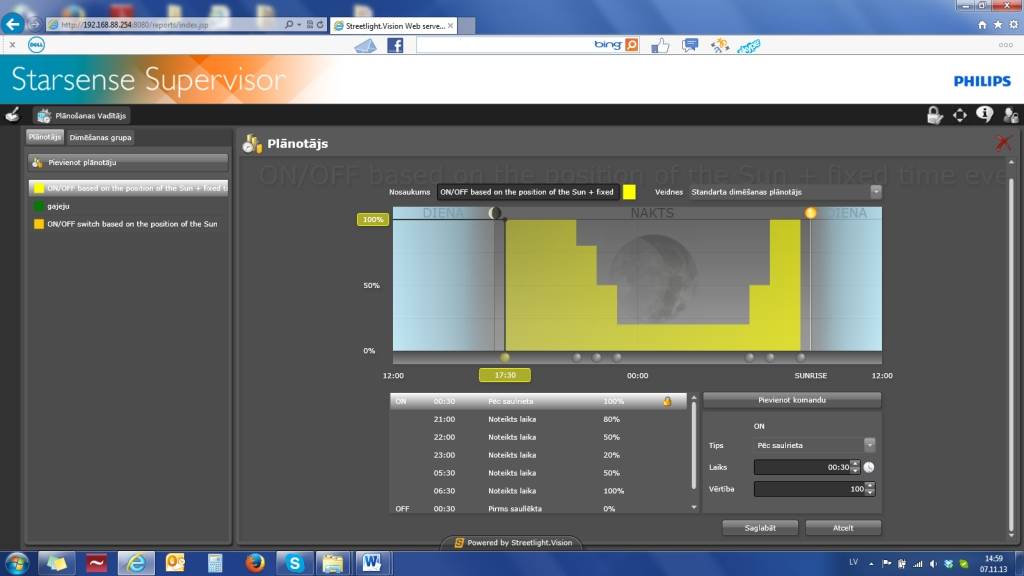
Task: Click the sunset moon marker on the chart
Action: coord(495,213)
